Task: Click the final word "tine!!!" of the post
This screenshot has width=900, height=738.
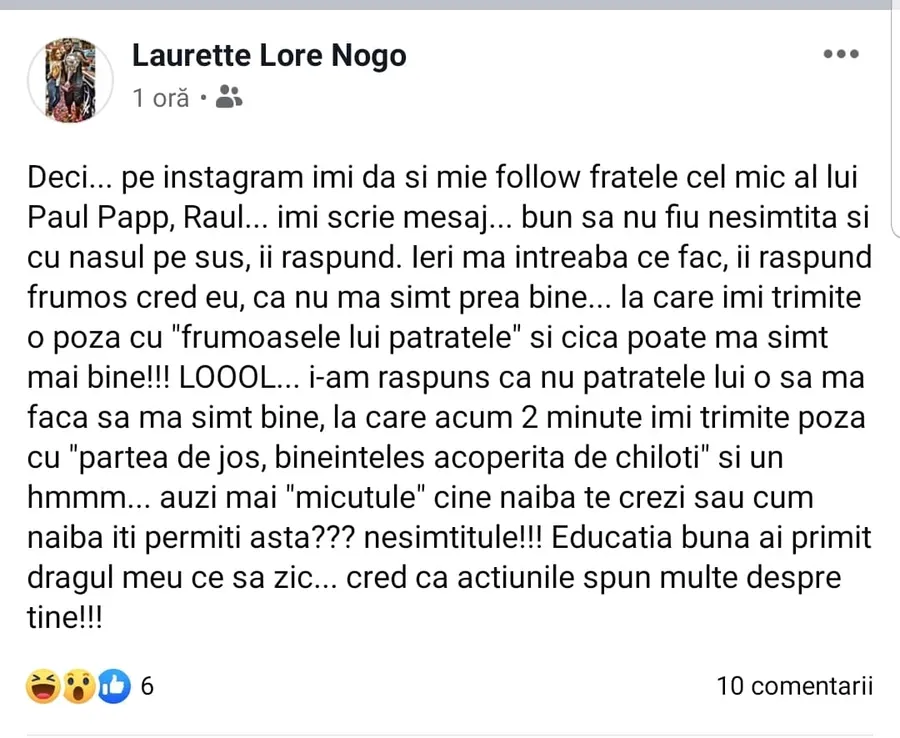Action: 65,618
